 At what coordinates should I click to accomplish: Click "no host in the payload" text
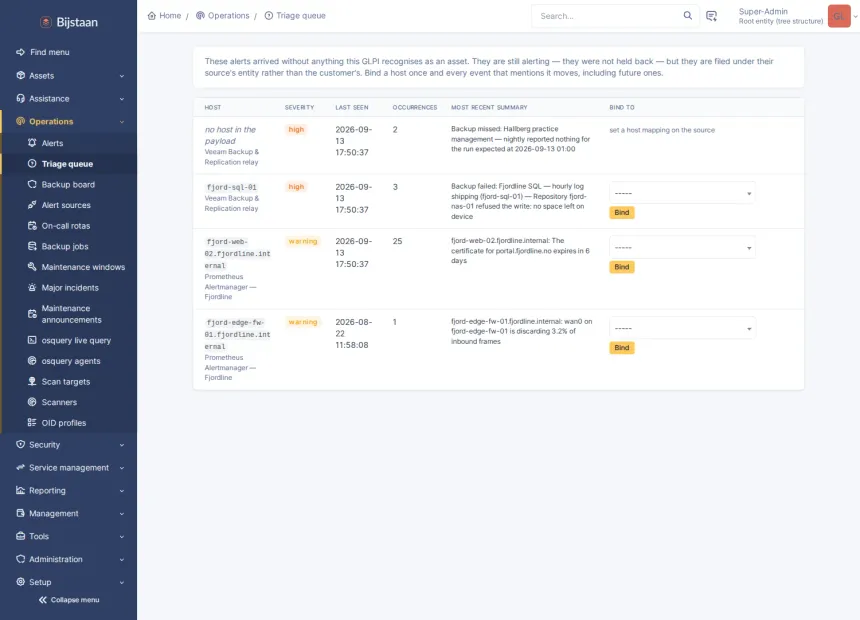[x=230, y=135]
